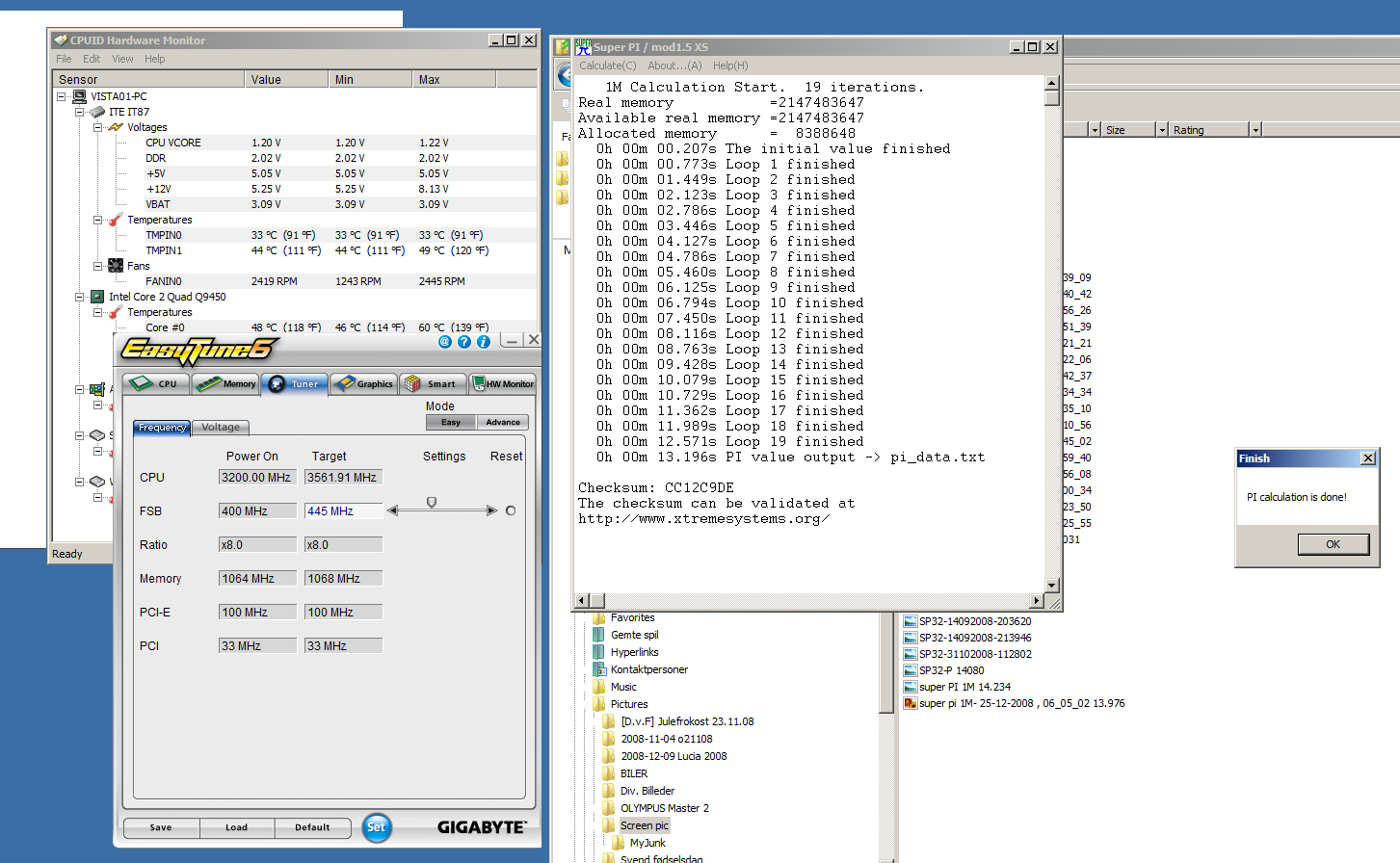Click the Save button in EasyTune6
This screenshot has width=1400, height=863.
161,827
